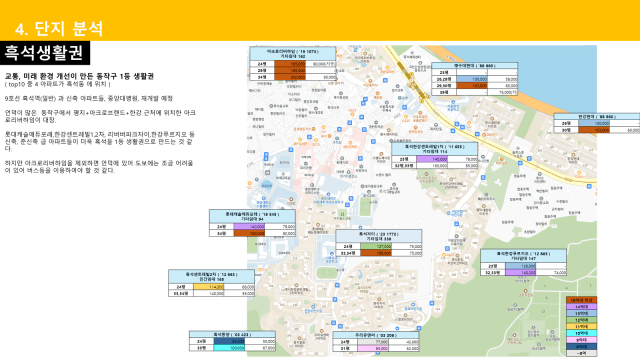Click the pink 31평 price cell

373,349
